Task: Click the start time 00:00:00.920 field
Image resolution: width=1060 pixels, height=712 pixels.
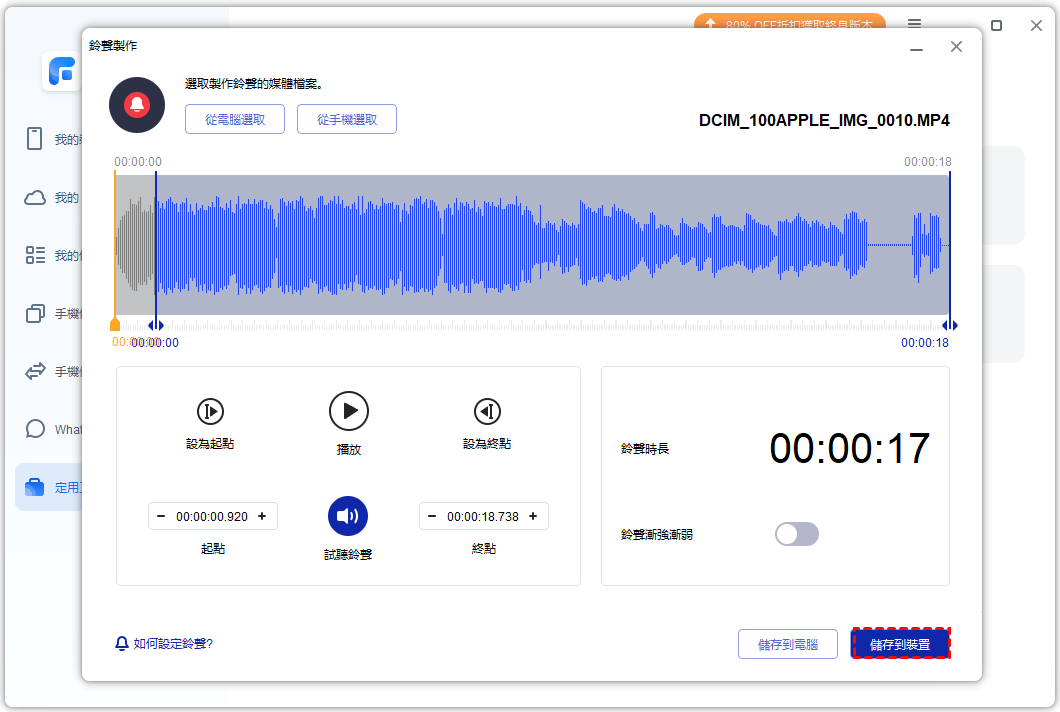Action: [212, 516]
